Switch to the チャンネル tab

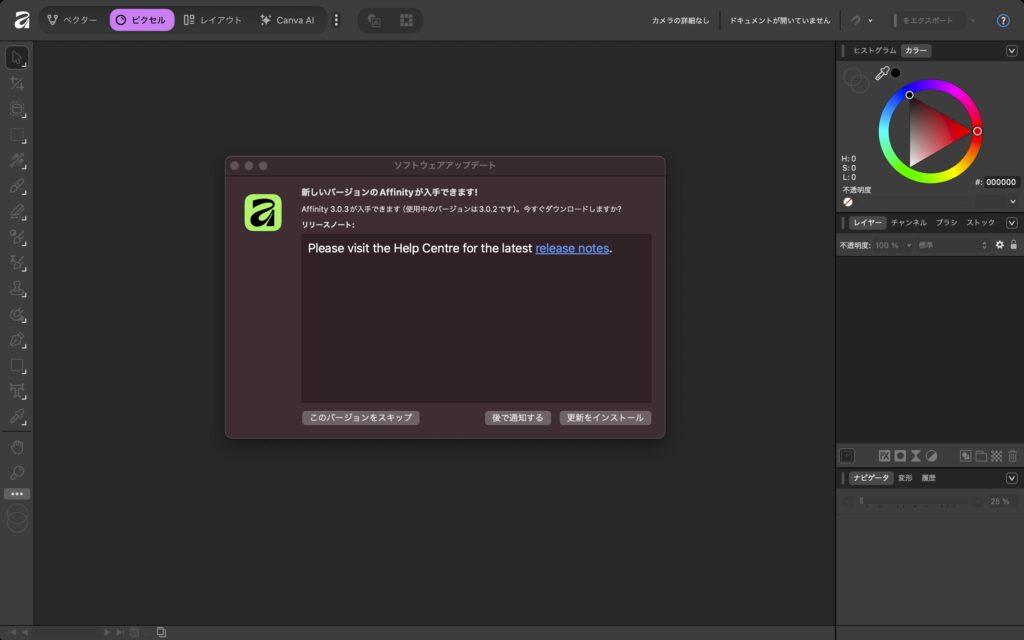click(x=908, y=222)
